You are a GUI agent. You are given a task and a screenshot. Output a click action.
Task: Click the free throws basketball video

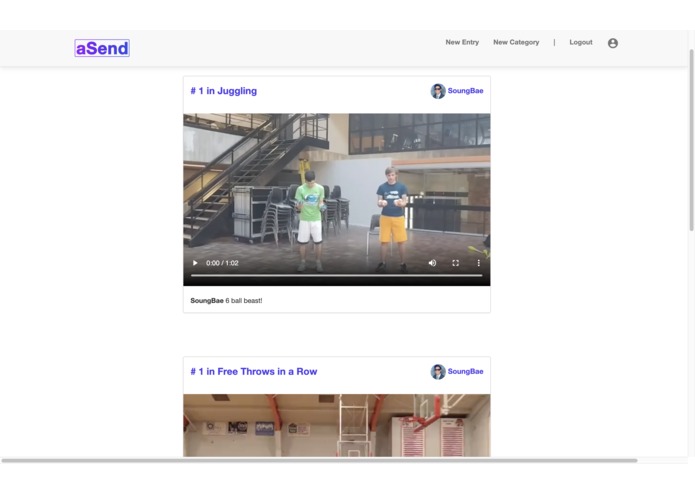tap(337, 425)
